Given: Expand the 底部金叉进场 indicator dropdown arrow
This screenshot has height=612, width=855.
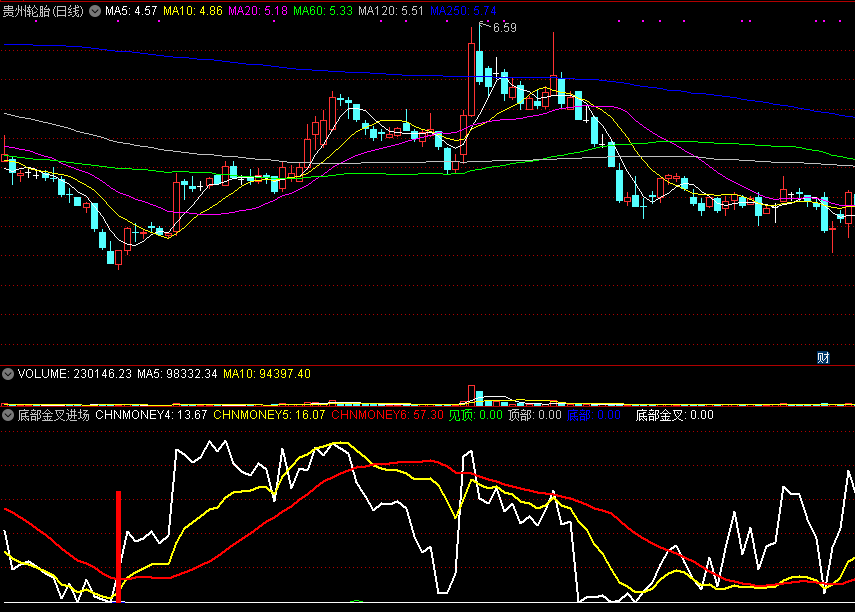Looking at the screenshot, I should pyautogui.click(x=8, y=415).
